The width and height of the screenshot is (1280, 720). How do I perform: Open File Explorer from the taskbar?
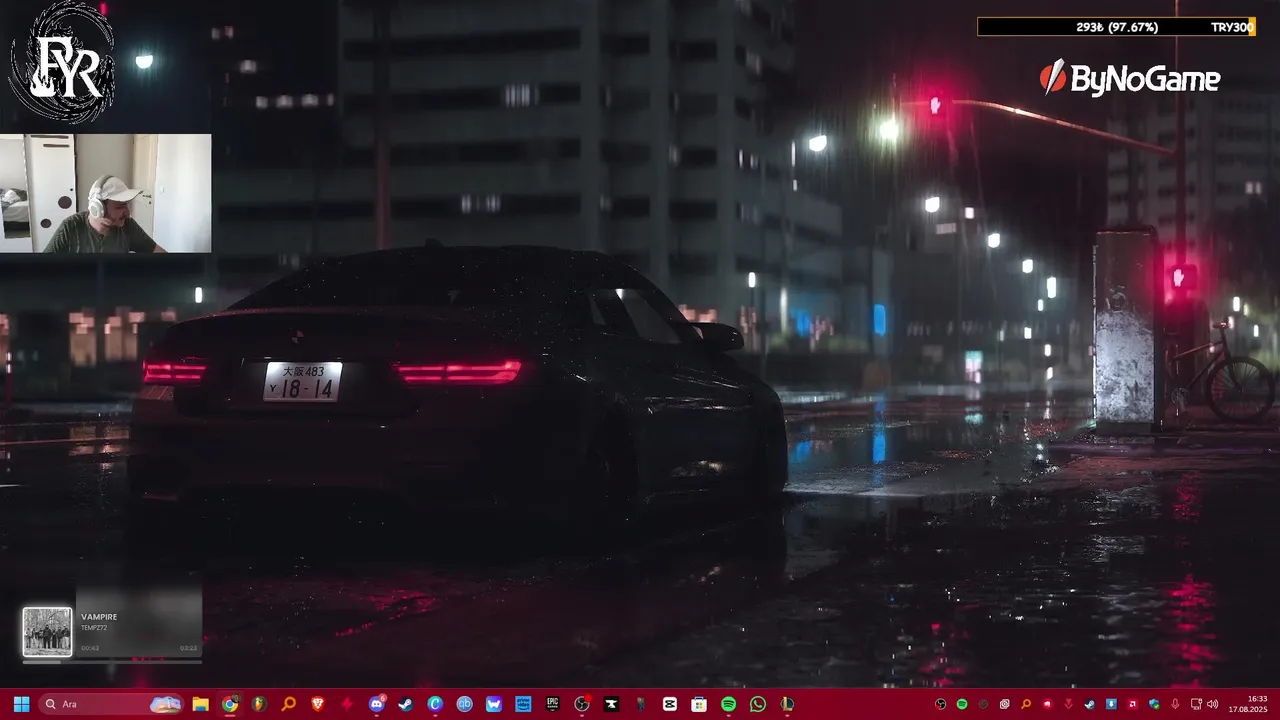tap(200, 704)
